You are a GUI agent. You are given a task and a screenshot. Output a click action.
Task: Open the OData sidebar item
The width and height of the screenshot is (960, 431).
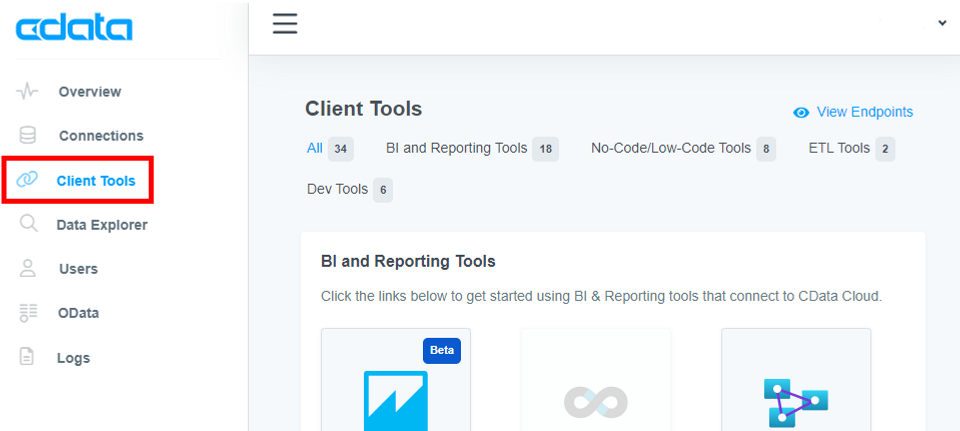click(x=78, y=313)
